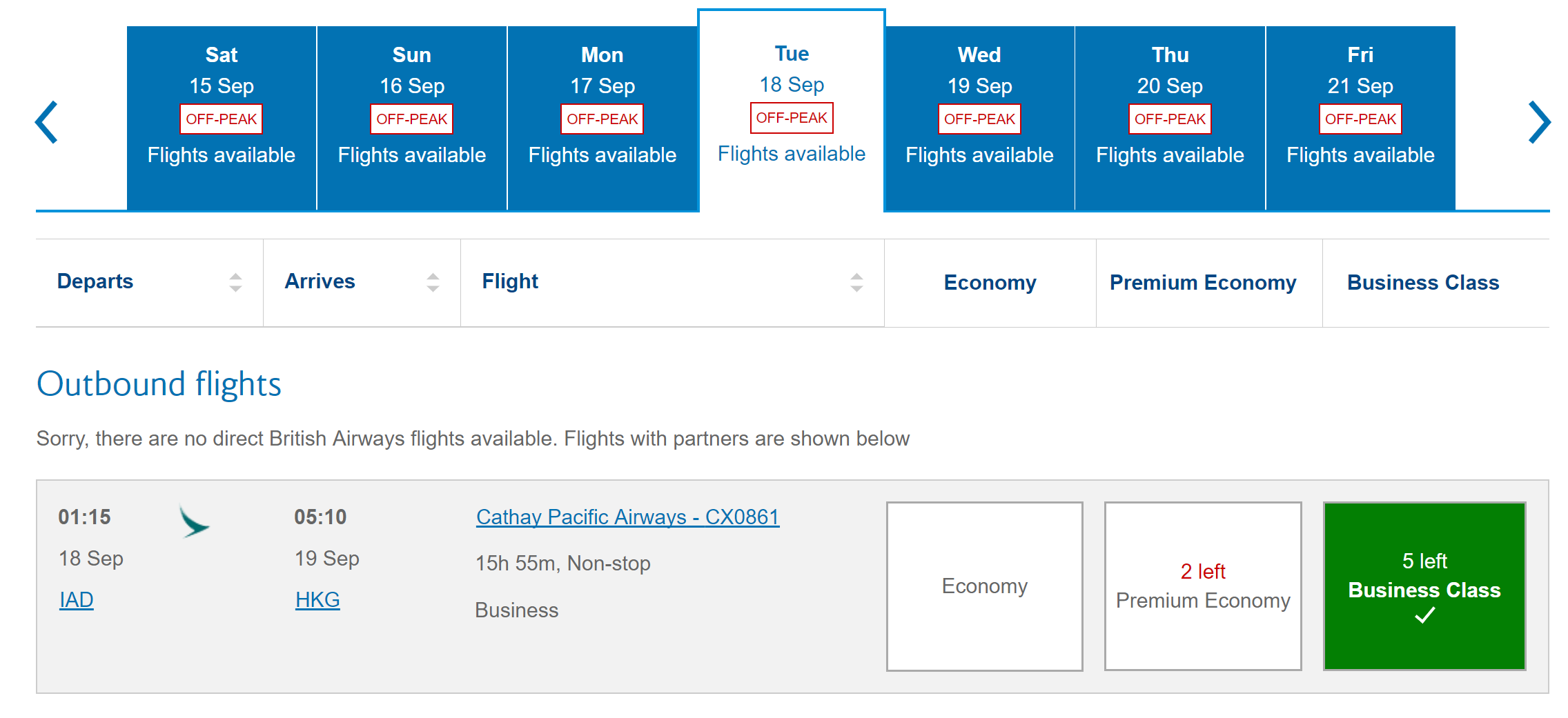The height and width of the screenshot is (718, 1568).
Task: Sort by Flight column arrows
Action: coord(856,282)
